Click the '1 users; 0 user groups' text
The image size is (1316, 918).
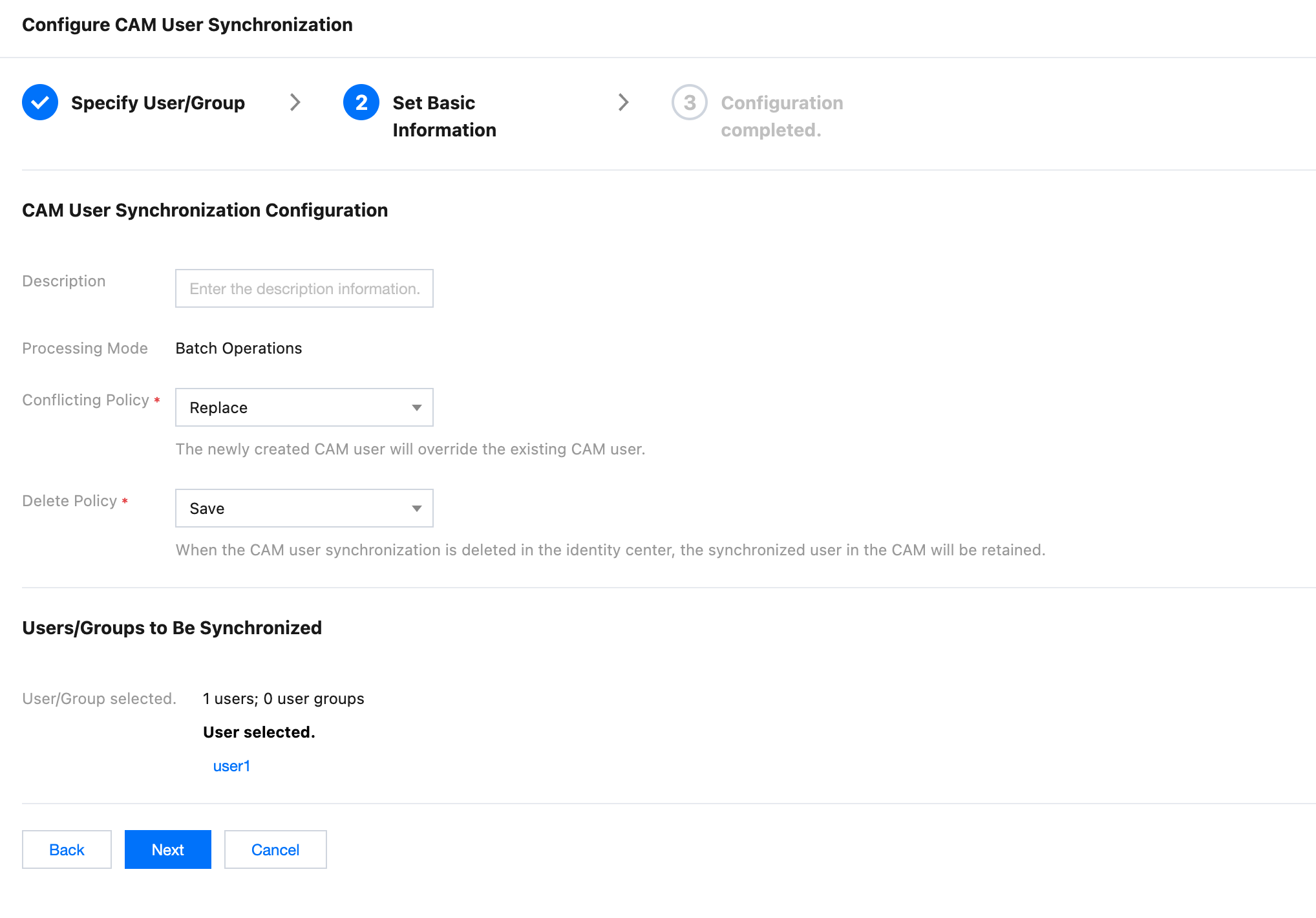click(284, 699)
